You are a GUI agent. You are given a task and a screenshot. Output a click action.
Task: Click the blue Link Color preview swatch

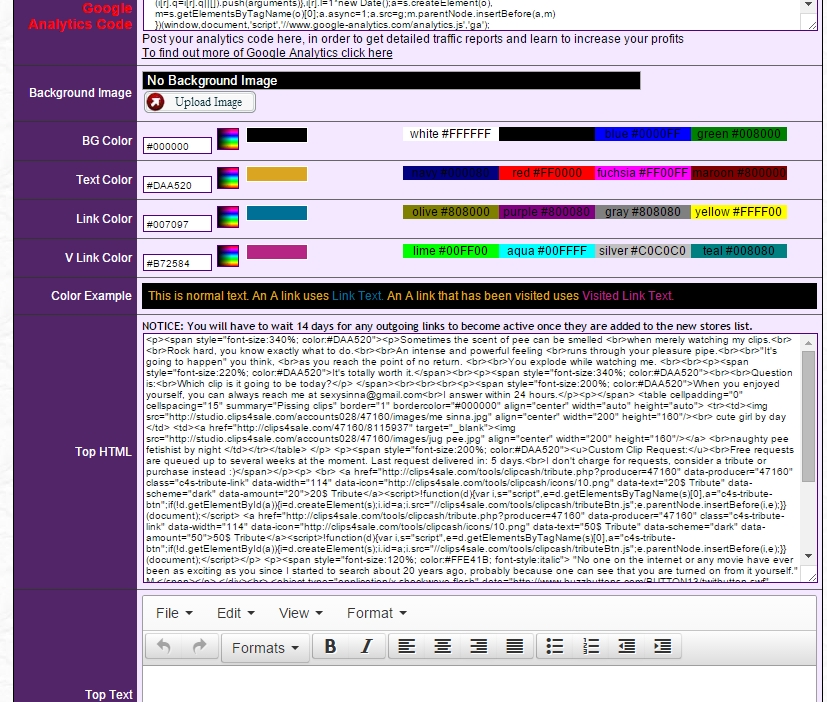tap(277, 213)
